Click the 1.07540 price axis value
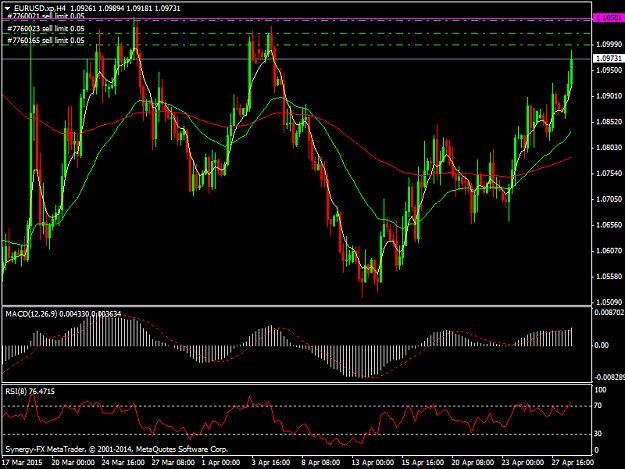The height and width of the screenshot is (469, 625). tap(609, 173)
